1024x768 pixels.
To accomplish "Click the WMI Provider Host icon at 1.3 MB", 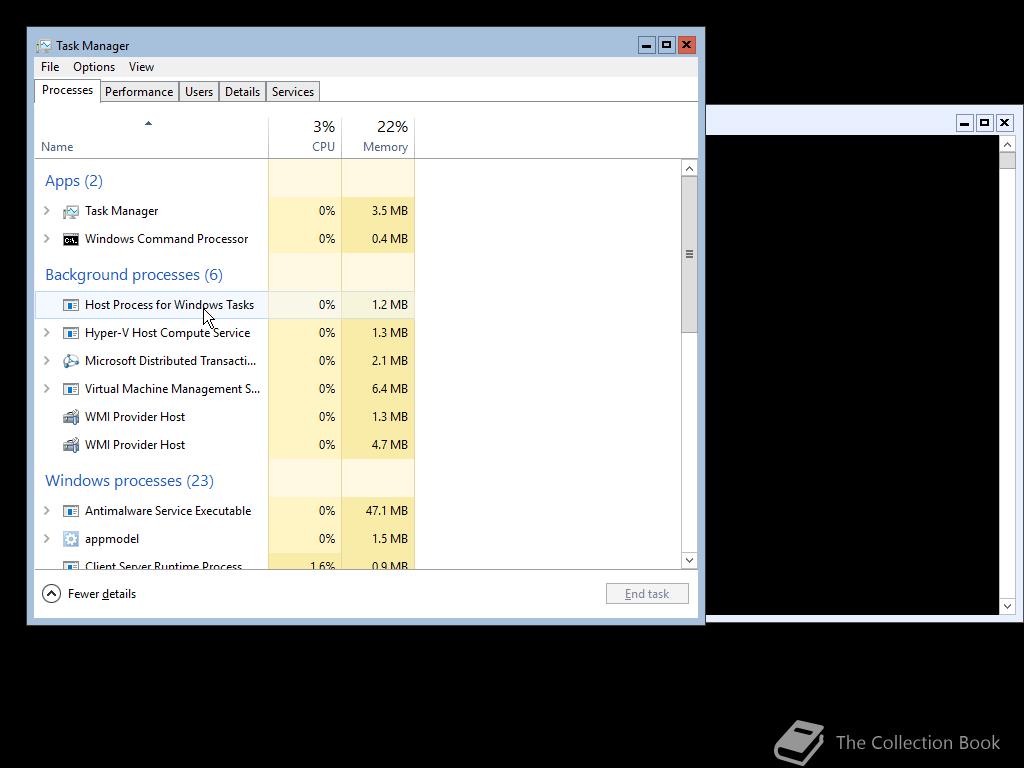I will coord(71,417).
